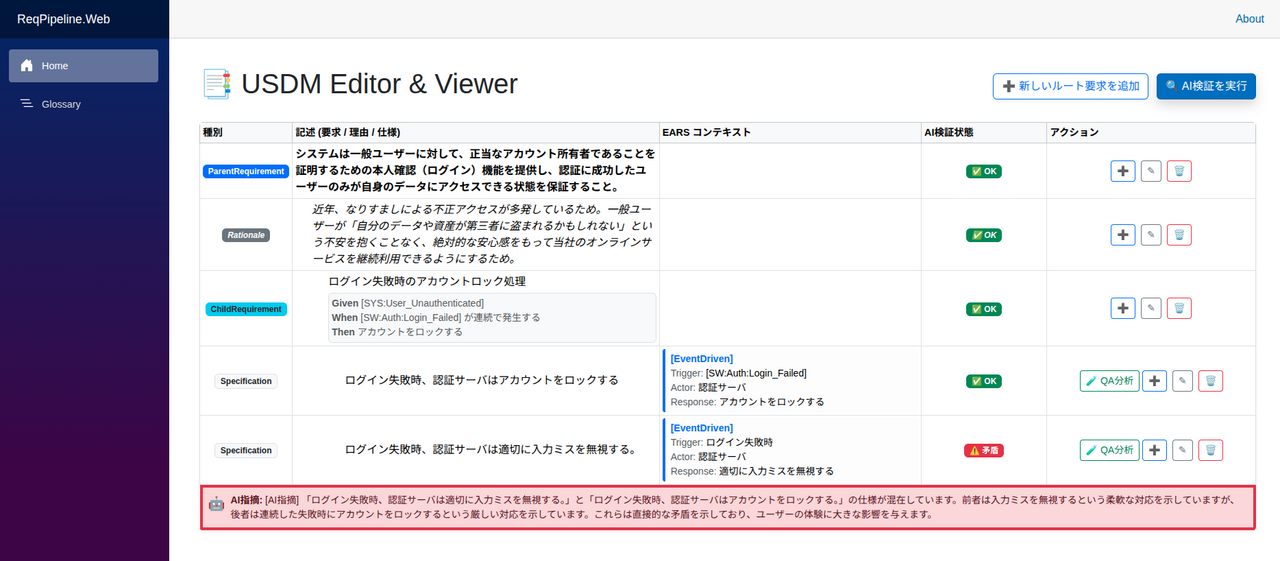Open the About link
The image size is (1280, 561).
coord(1249,19)
